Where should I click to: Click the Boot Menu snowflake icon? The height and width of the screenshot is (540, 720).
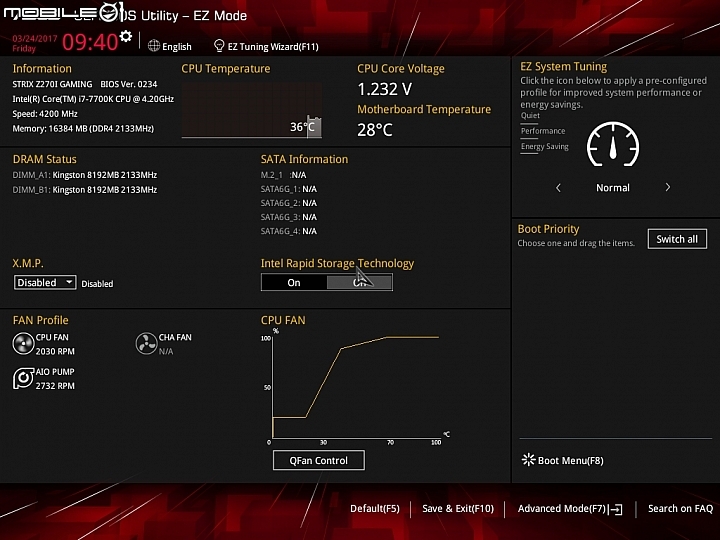coord(529,460)
